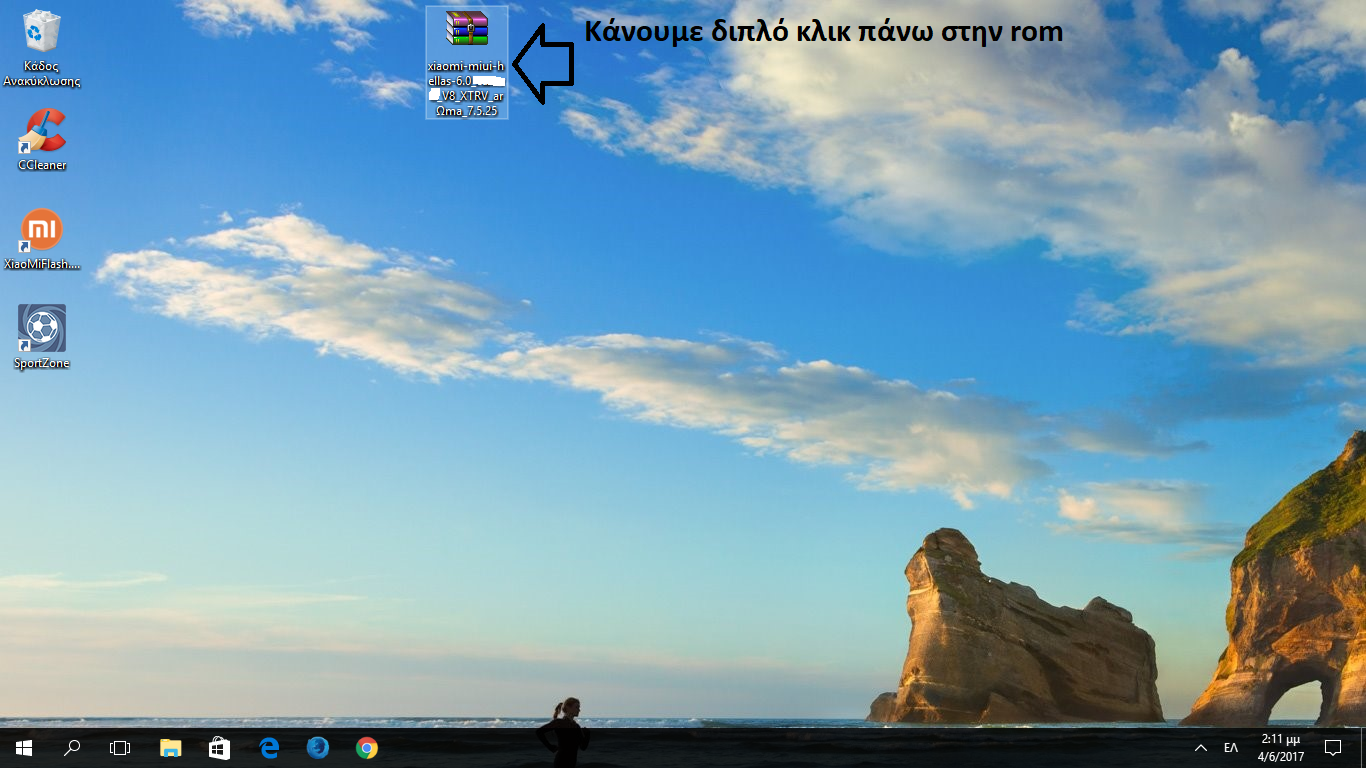Open the Windows Store taskbar icon
This screenshot has height=768, width=1366.
pyautogui.click(x=219, y=747)
